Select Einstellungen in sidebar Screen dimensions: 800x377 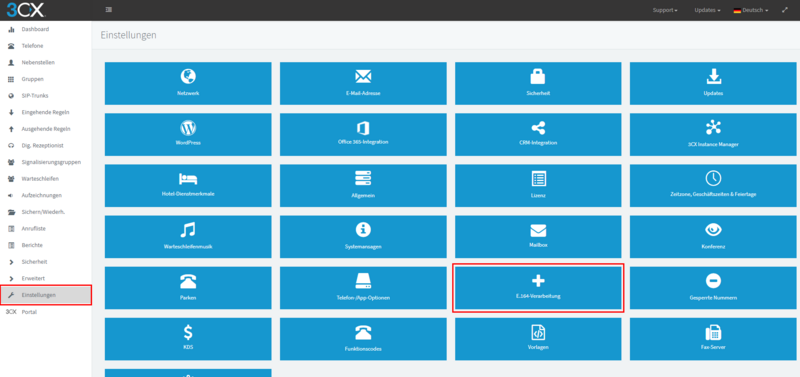click(46, 295)
